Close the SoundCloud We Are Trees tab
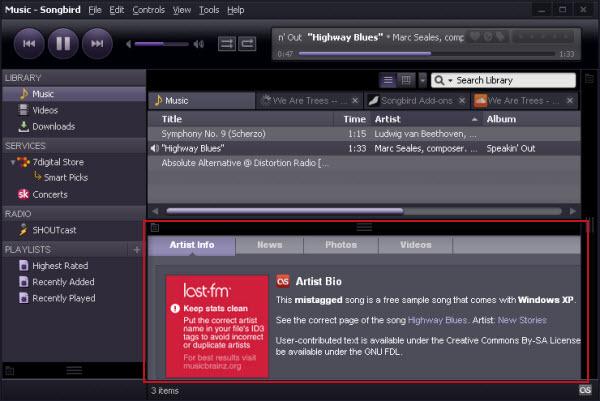The width and height of the screenshot is (600, 401). pos(570,100)
